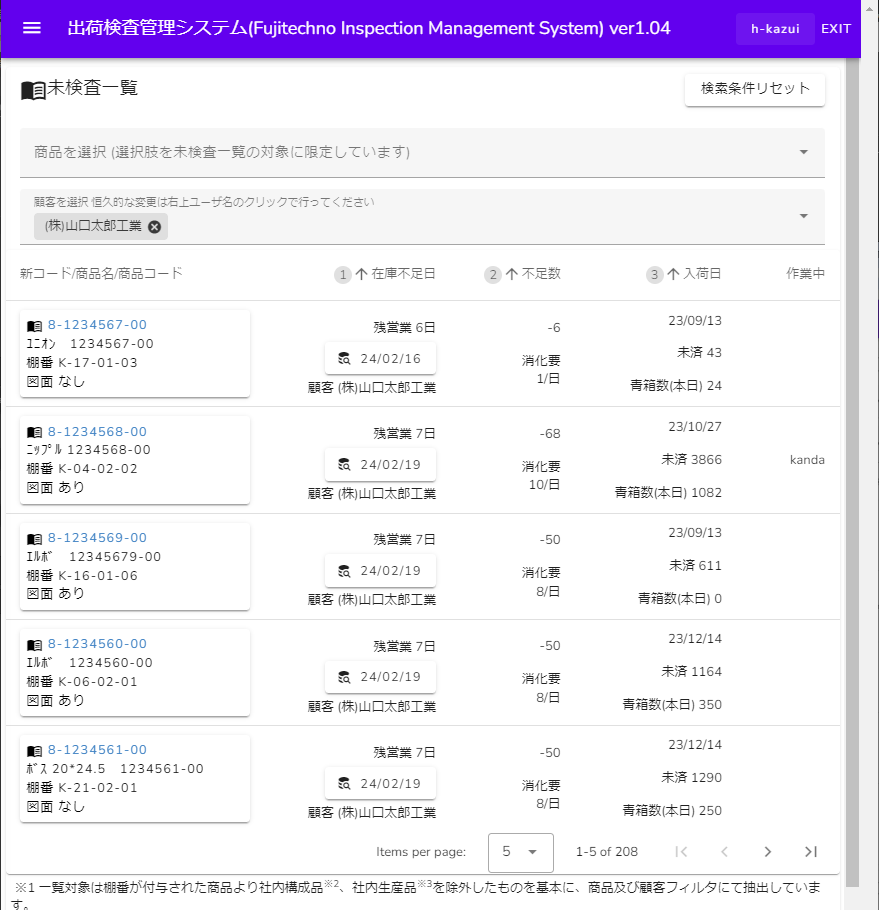Image resolution: width=879 pixels, height=910 pixels.
Task: Click 24/02/19 button in 8-1234561-00 row
Action: [x=380, y=783]
